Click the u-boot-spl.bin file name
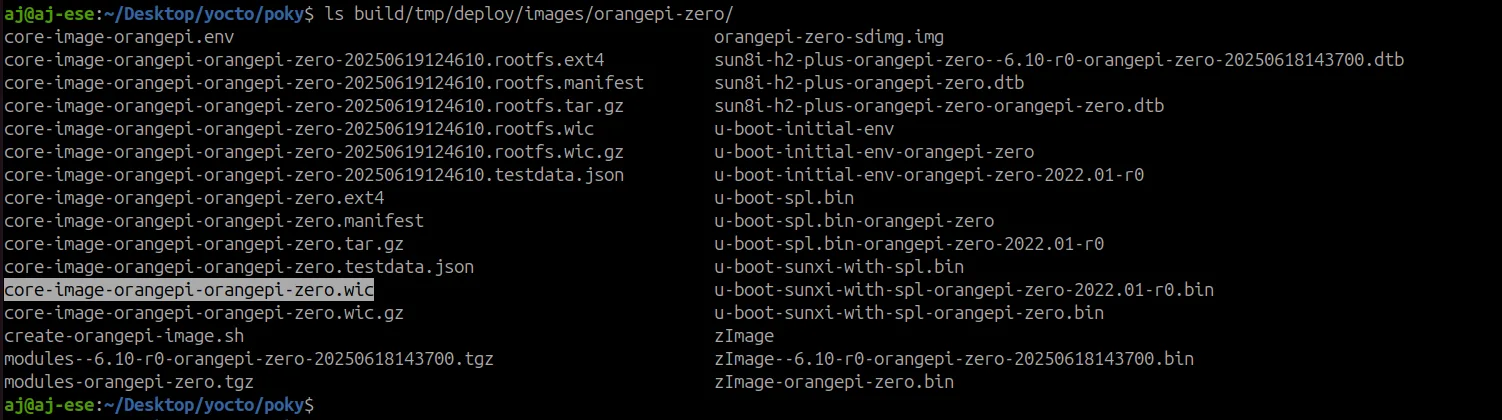1502x420 pixels. 784,198
